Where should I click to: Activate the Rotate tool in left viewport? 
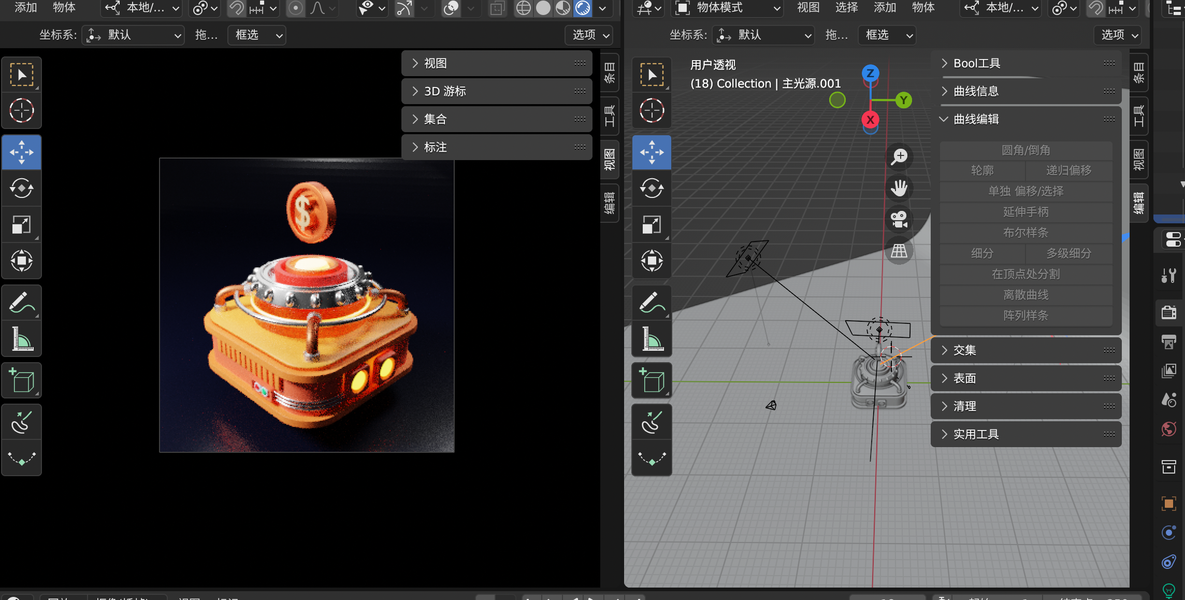point(21,188)
